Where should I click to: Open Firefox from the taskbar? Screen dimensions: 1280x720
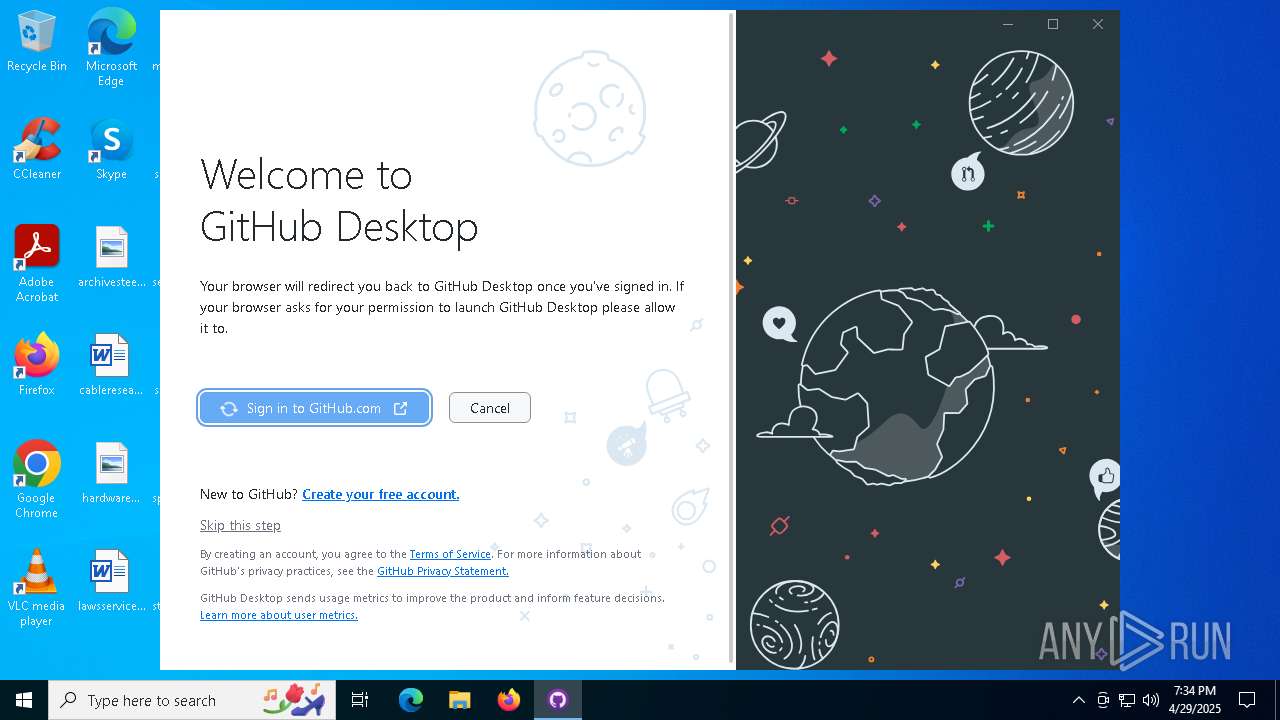tap(509, 700)
